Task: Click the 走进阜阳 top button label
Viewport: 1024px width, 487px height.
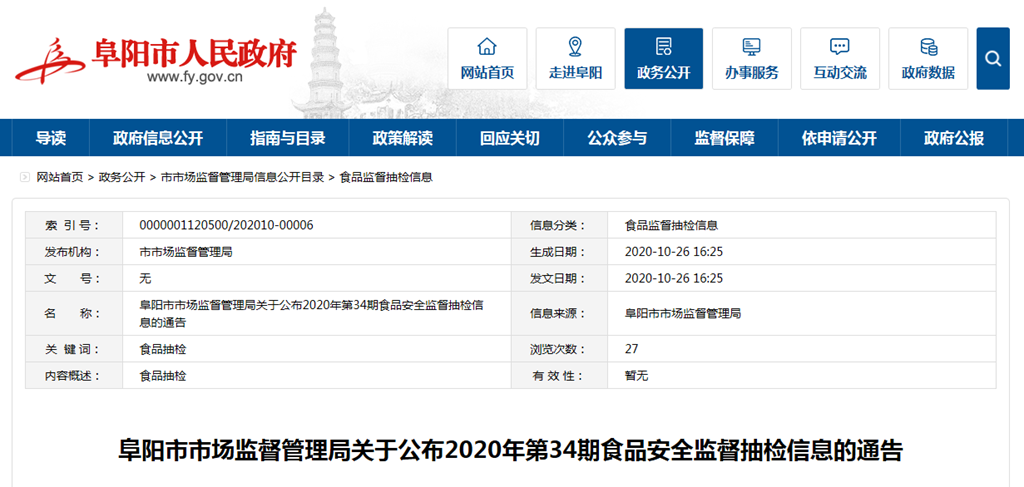Action: [575, 73]
